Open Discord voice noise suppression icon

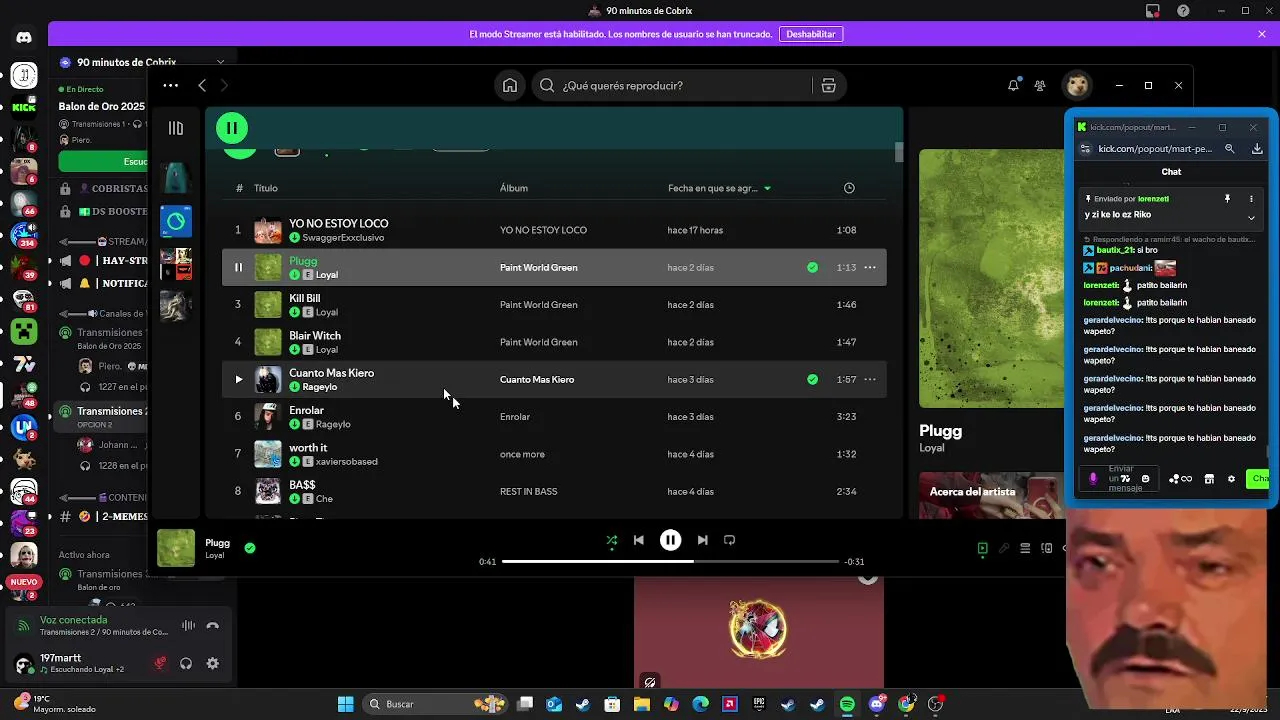(188, 626)
